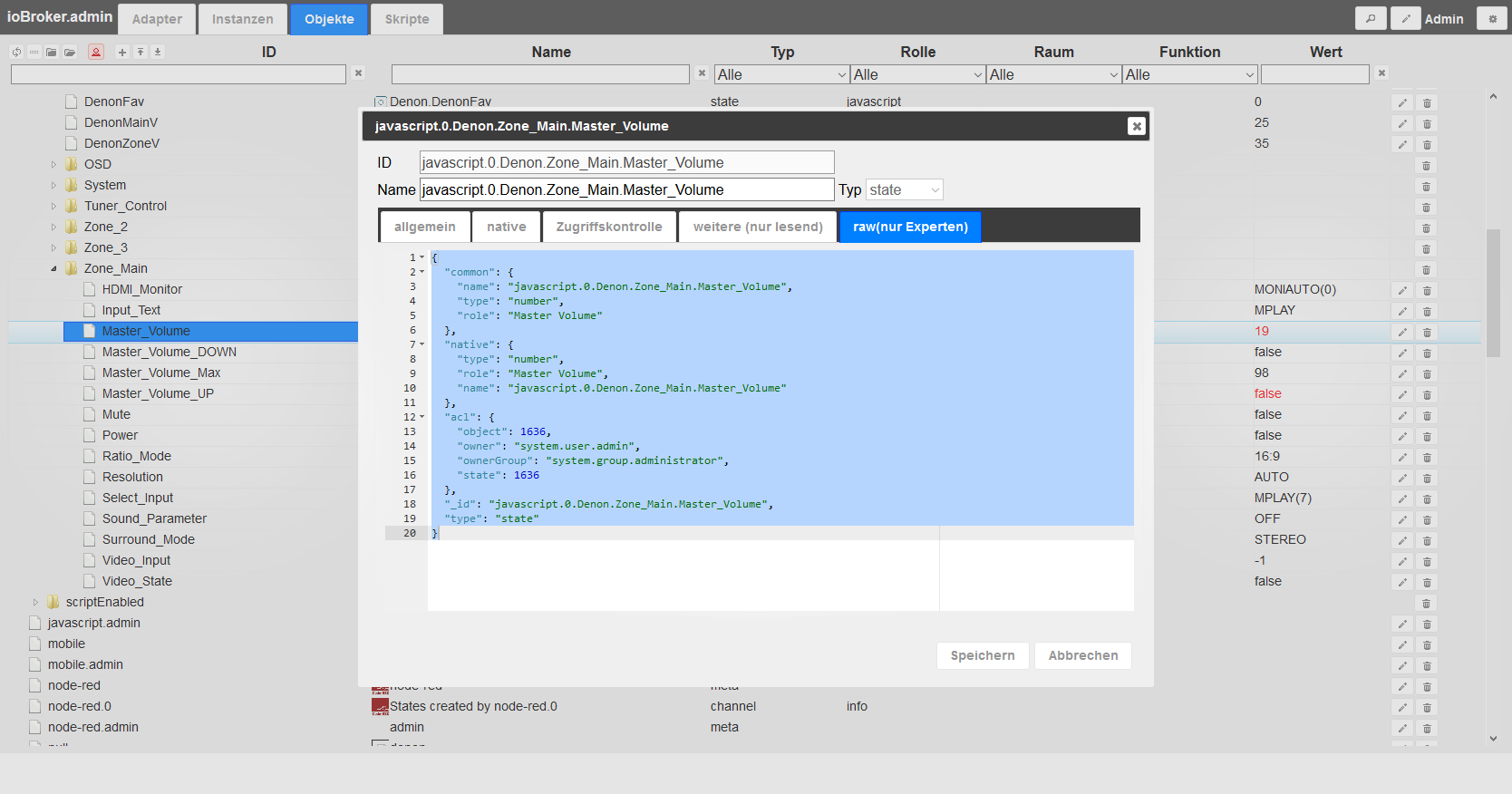The width and height of the screenshot is (1512, 794).
Task: Fold the "acl" block at line 12
Action: coord(422,417)
